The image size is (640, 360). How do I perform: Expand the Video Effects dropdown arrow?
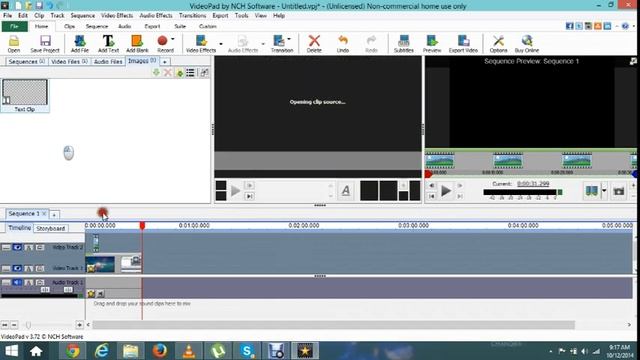click(221, 44)
